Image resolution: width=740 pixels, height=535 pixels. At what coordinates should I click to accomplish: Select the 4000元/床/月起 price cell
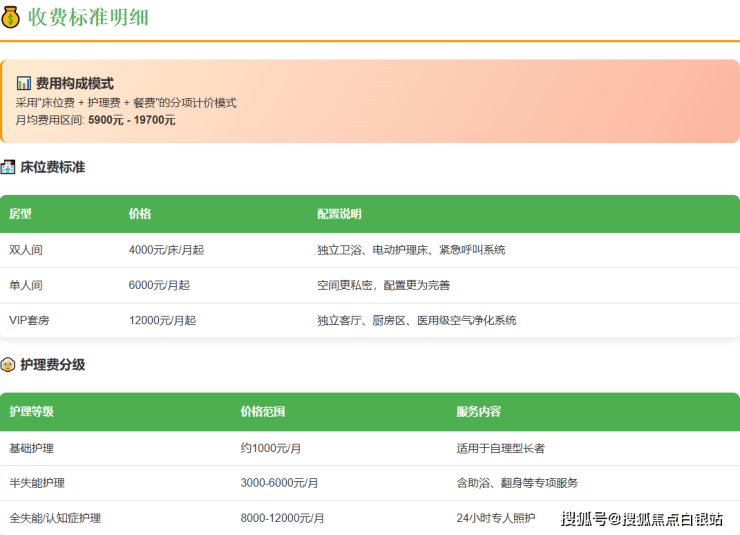(166, 250)
